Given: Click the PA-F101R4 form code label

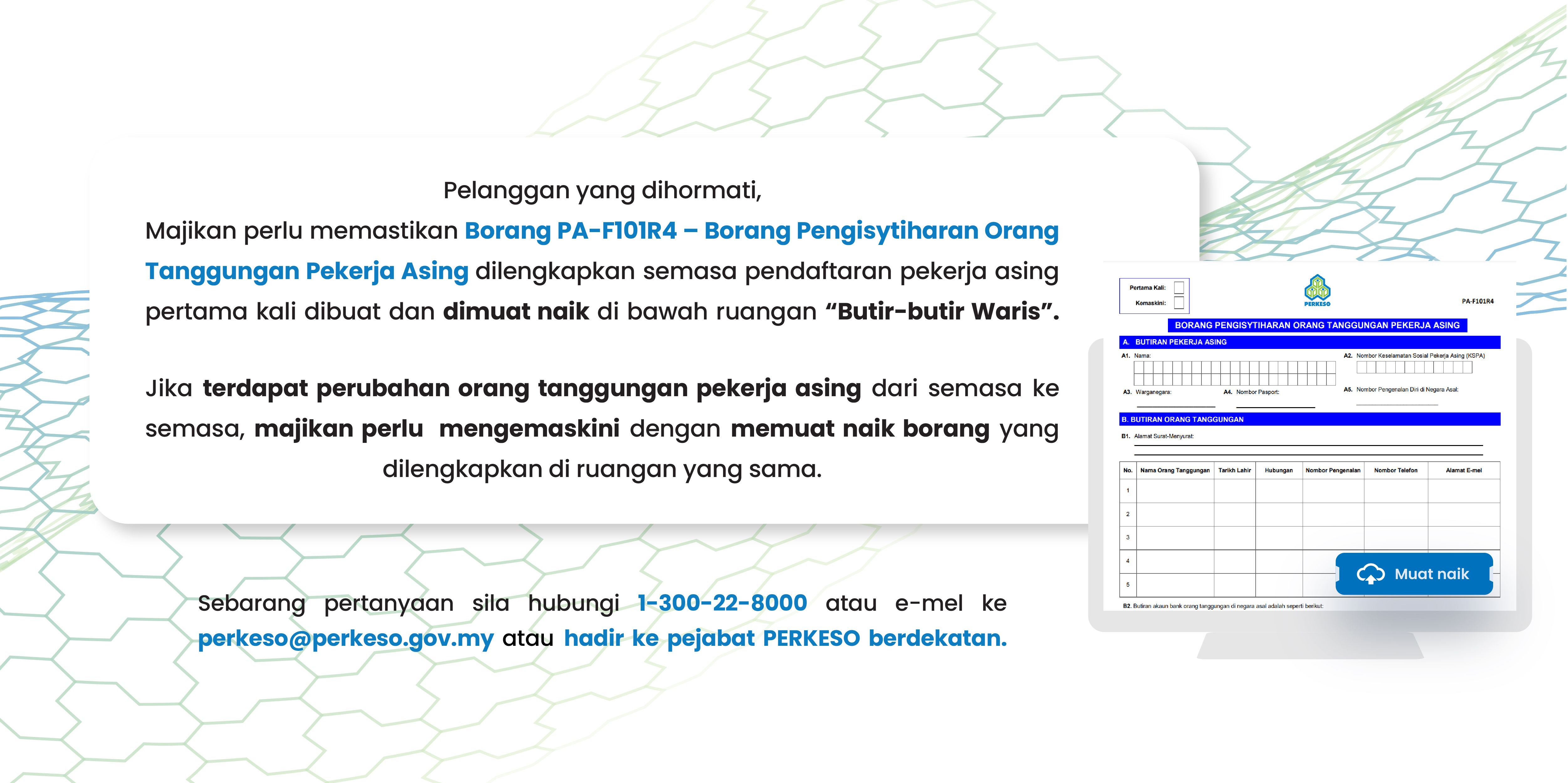Looking at the screenshot, I should (x=1477, y=301).
